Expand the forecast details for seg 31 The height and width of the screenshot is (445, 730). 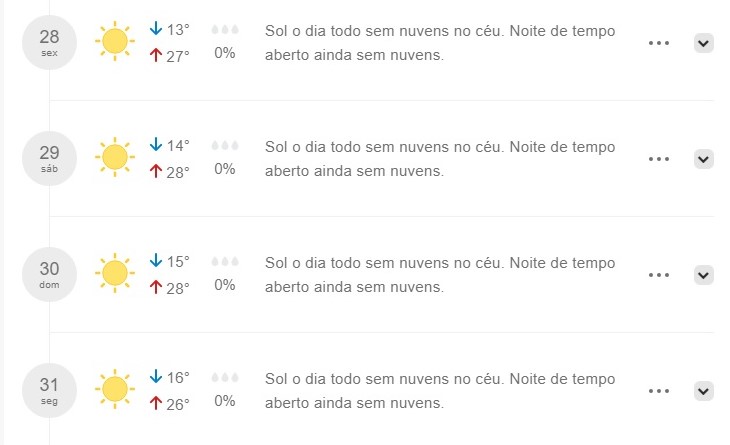point(703,391)
